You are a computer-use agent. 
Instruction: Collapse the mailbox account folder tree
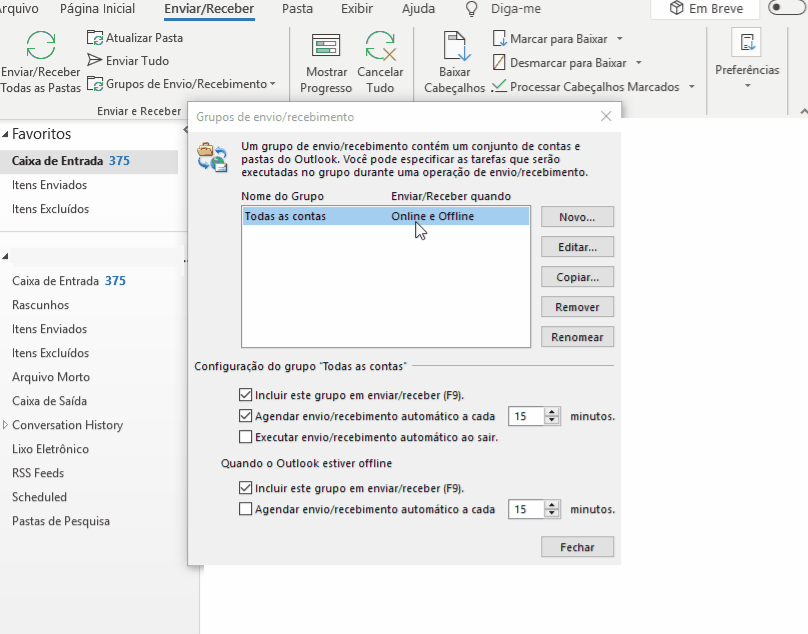pos(5,256)
